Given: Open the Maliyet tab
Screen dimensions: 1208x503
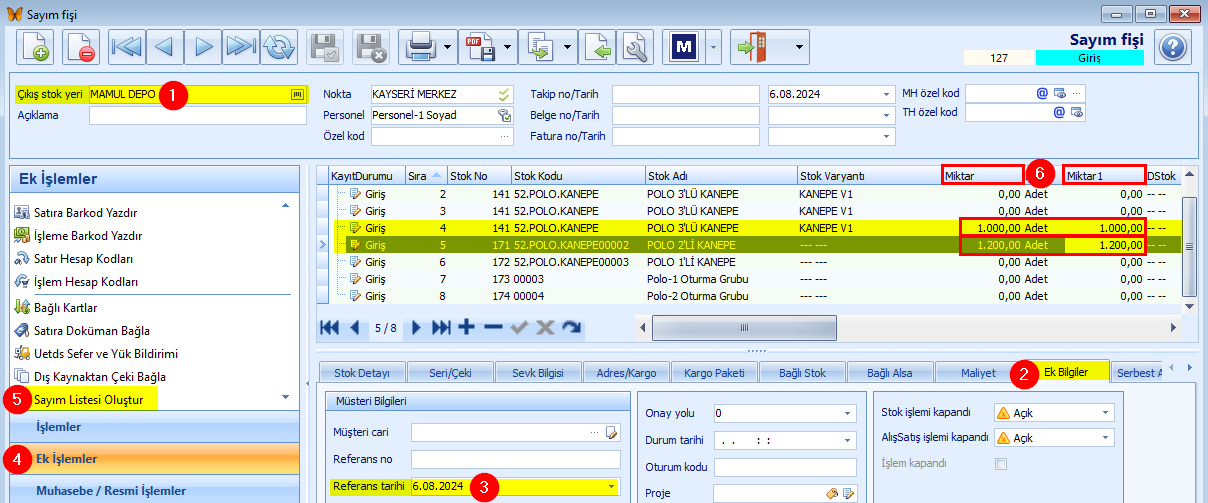Looking at the screenshot, I should tap(977, 372).
